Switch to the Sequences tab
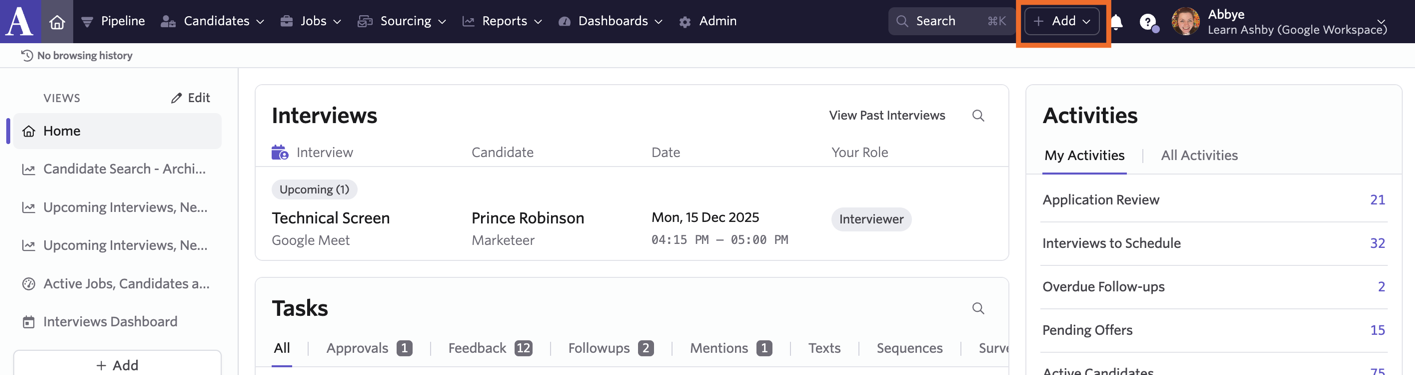Viewport: 1415px width, 375px height. point(910,348)
